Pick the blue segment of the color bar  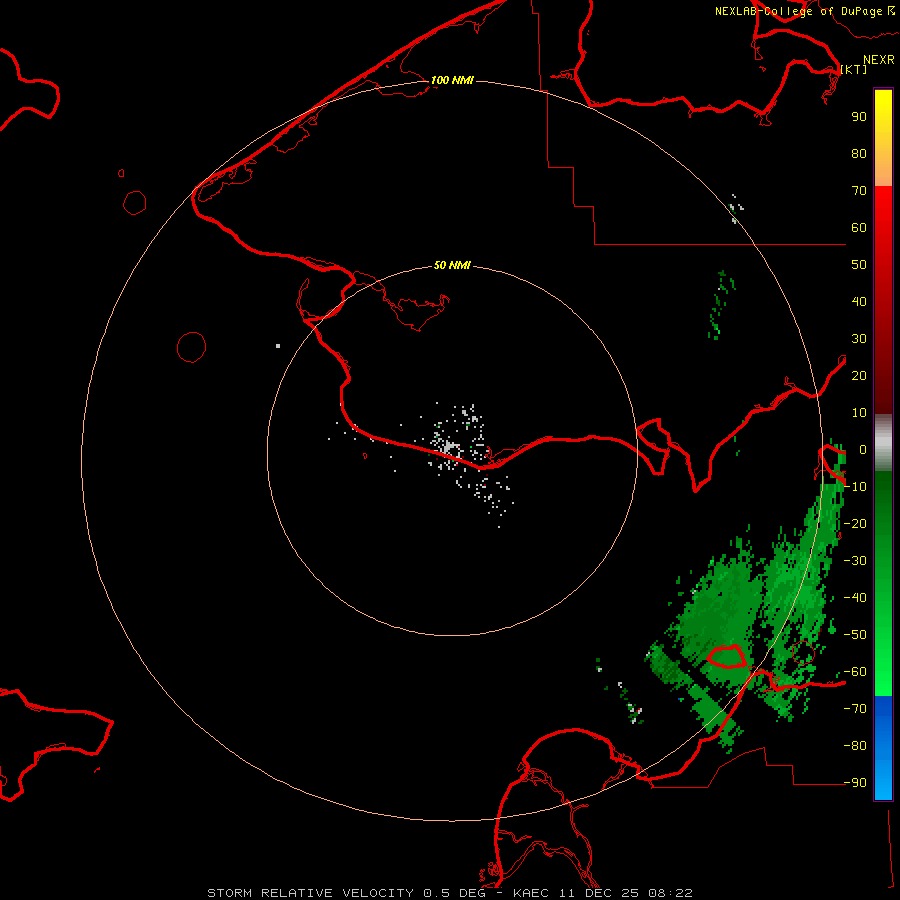click(x=883, y=748)
